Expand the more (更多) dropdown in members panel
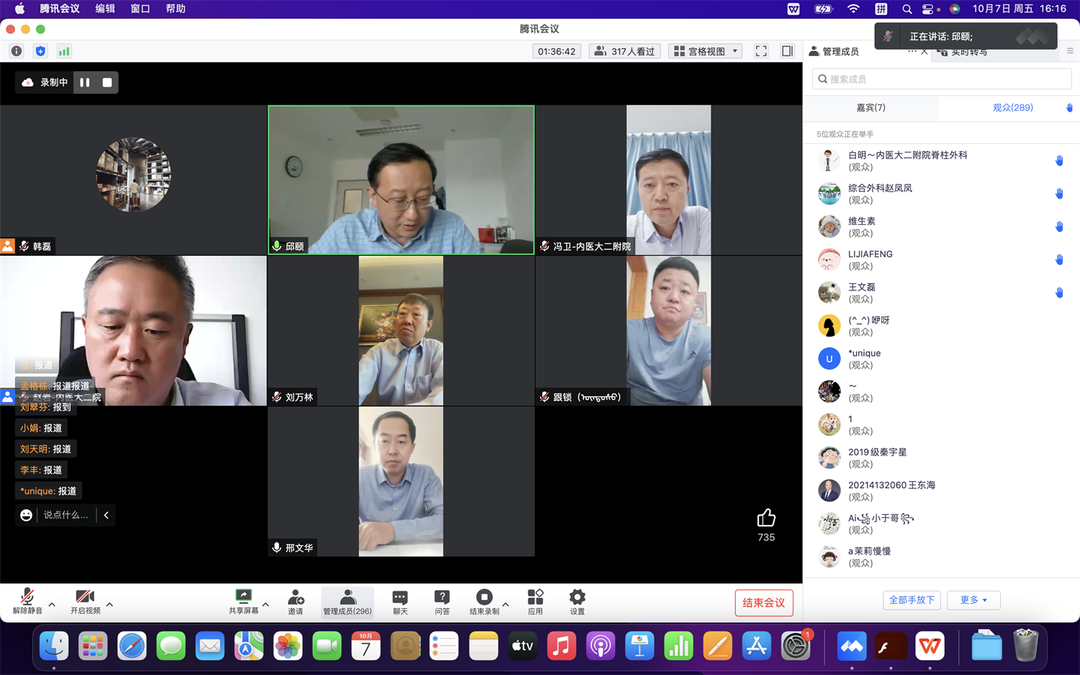 pyautogui.click(x=973, y=600)
